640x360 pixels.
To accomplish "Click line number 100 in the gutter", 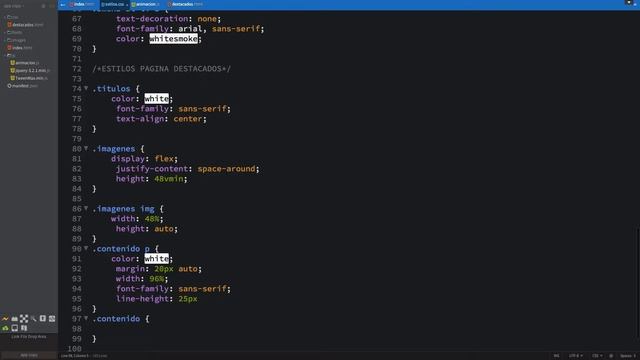I will click(75, 349).
